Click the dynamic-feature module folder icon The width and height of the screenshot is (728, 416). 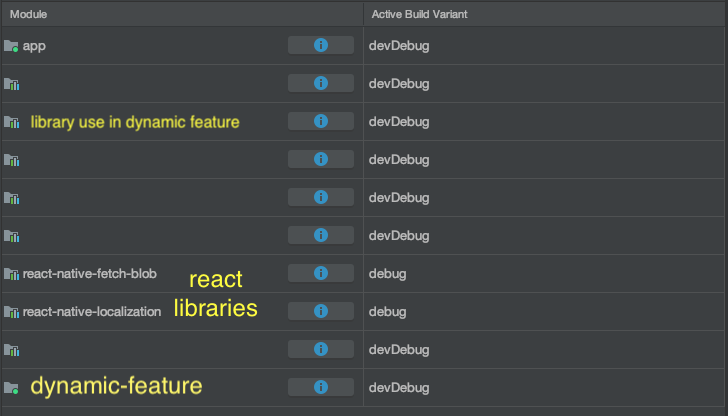point(11,388)
